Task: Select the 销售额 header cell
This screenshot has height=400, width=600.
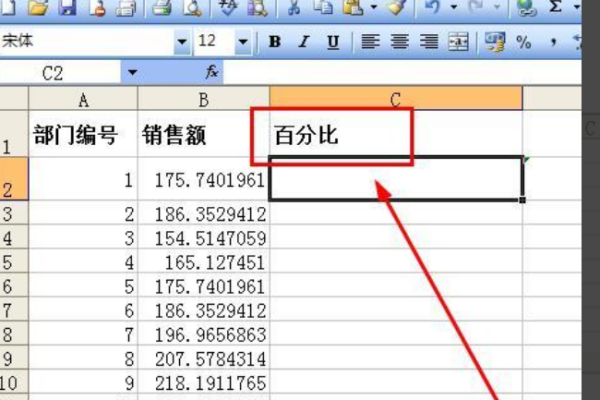Action: [x=204, y=135]
